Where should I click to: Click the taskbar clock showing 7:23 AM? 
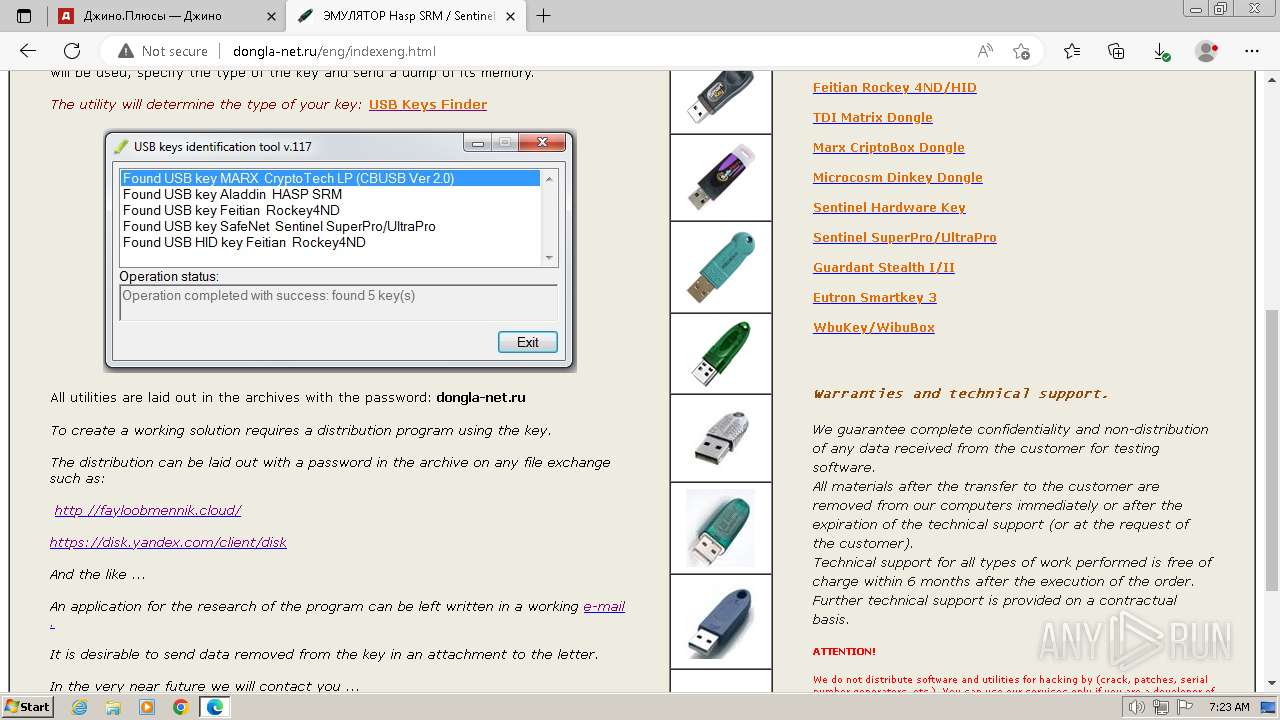coord(1229,707)
